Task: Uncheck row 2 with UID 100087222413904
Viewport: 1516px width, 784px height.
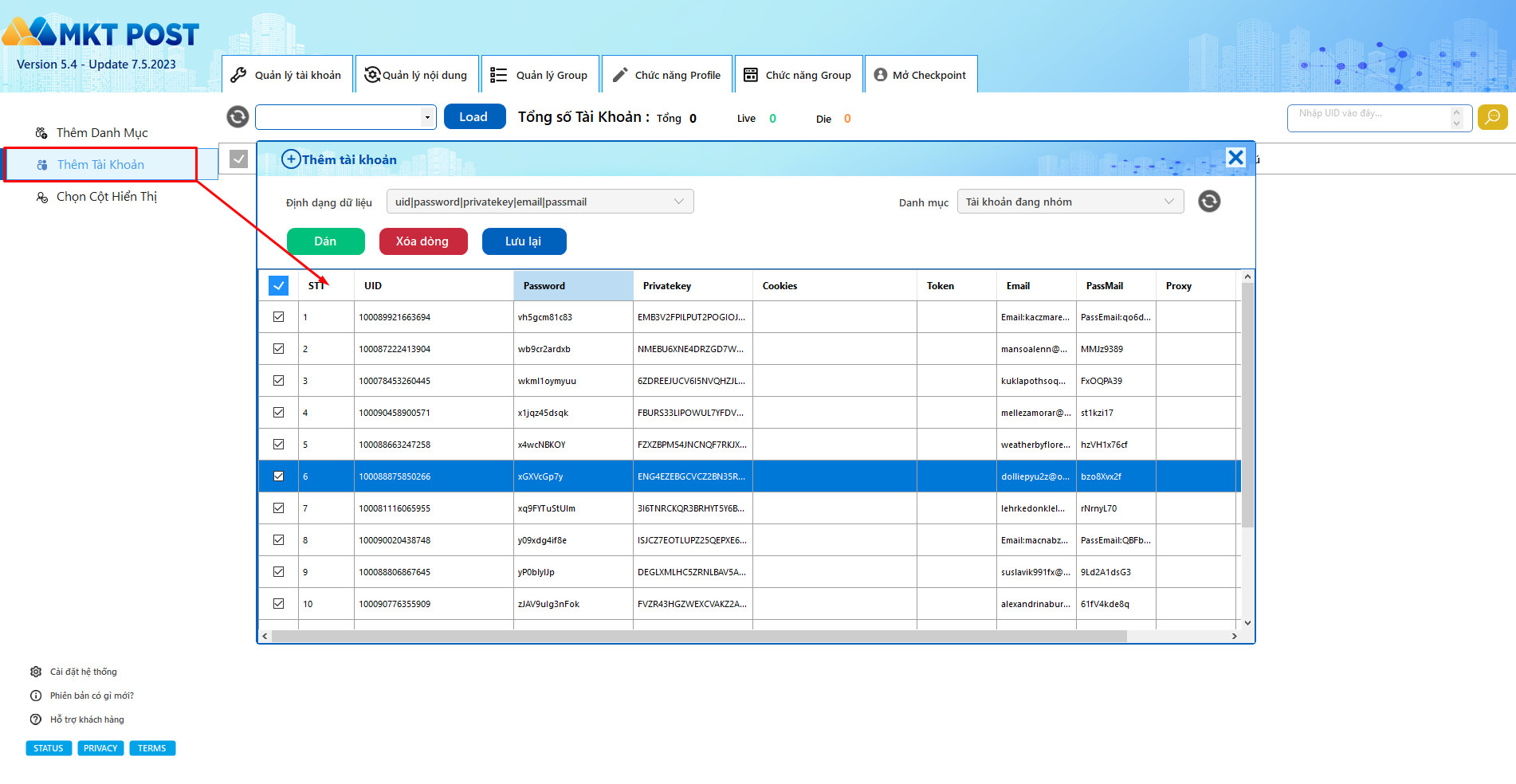Action: tap(278, 348)
